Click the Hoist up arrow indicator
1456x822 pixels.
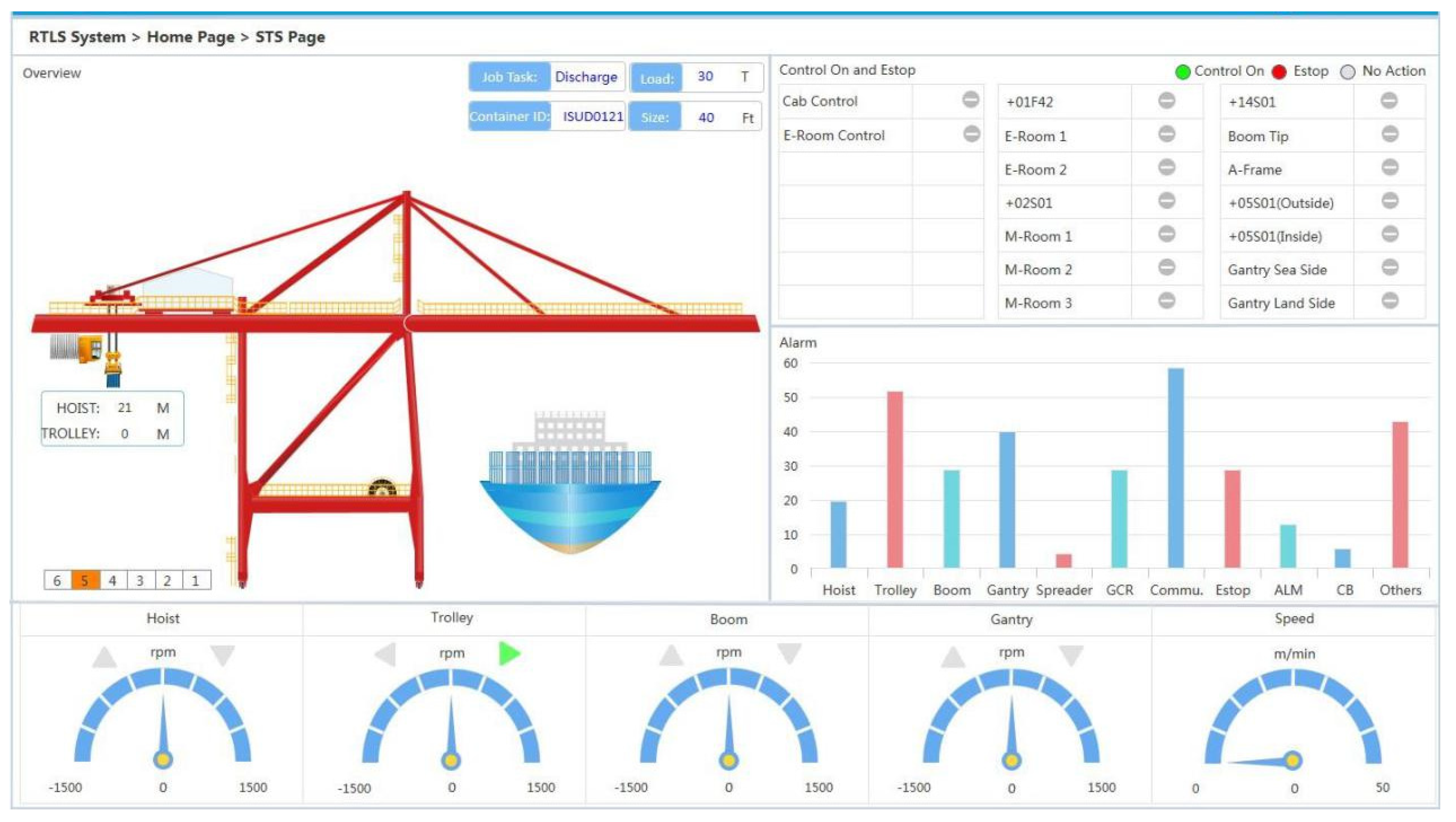(x=105, y=657)
